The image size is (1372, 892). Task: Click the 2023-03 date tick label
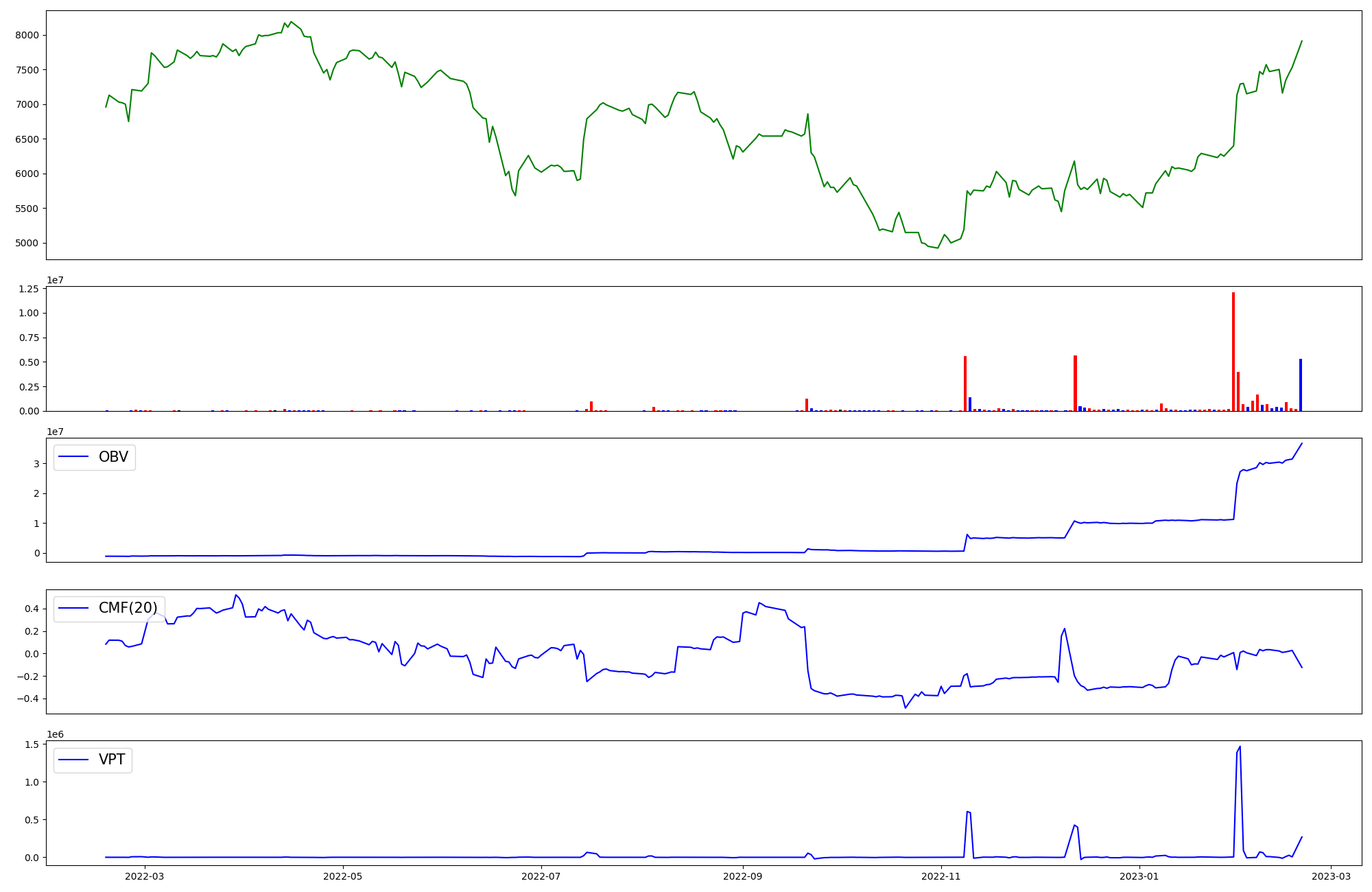click(1332, 876)
